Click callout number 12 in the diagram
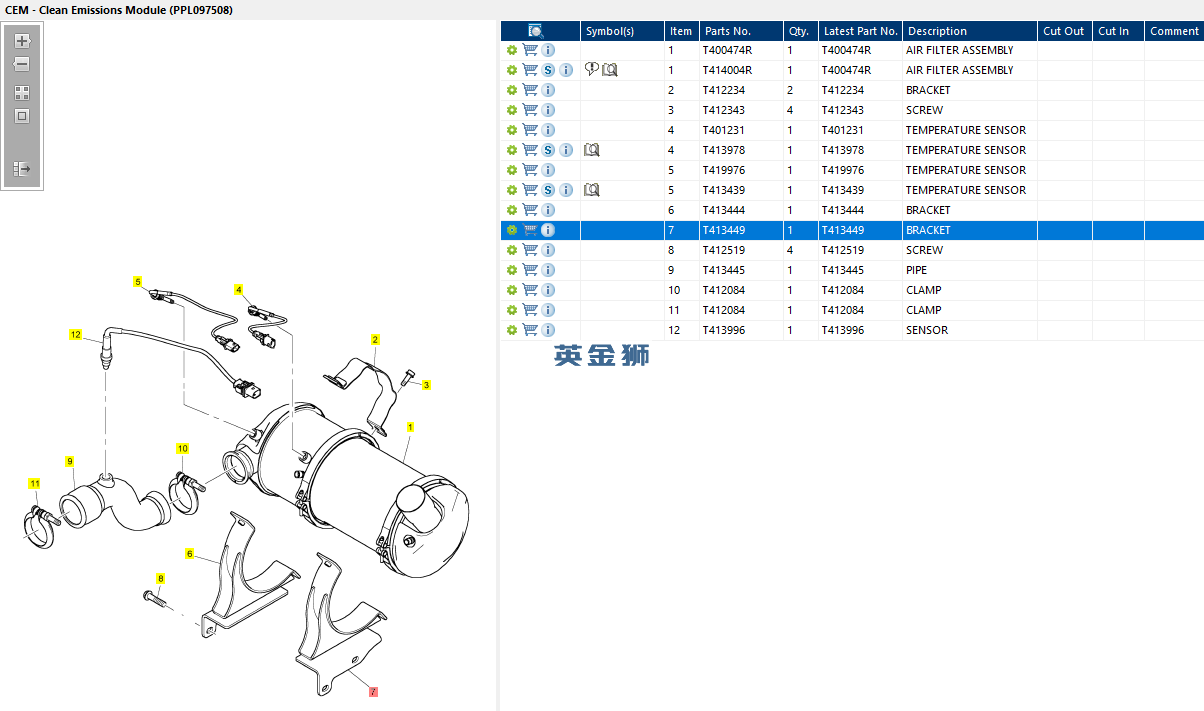Screen dimensions: 1204x711 [x=75, y=335]
